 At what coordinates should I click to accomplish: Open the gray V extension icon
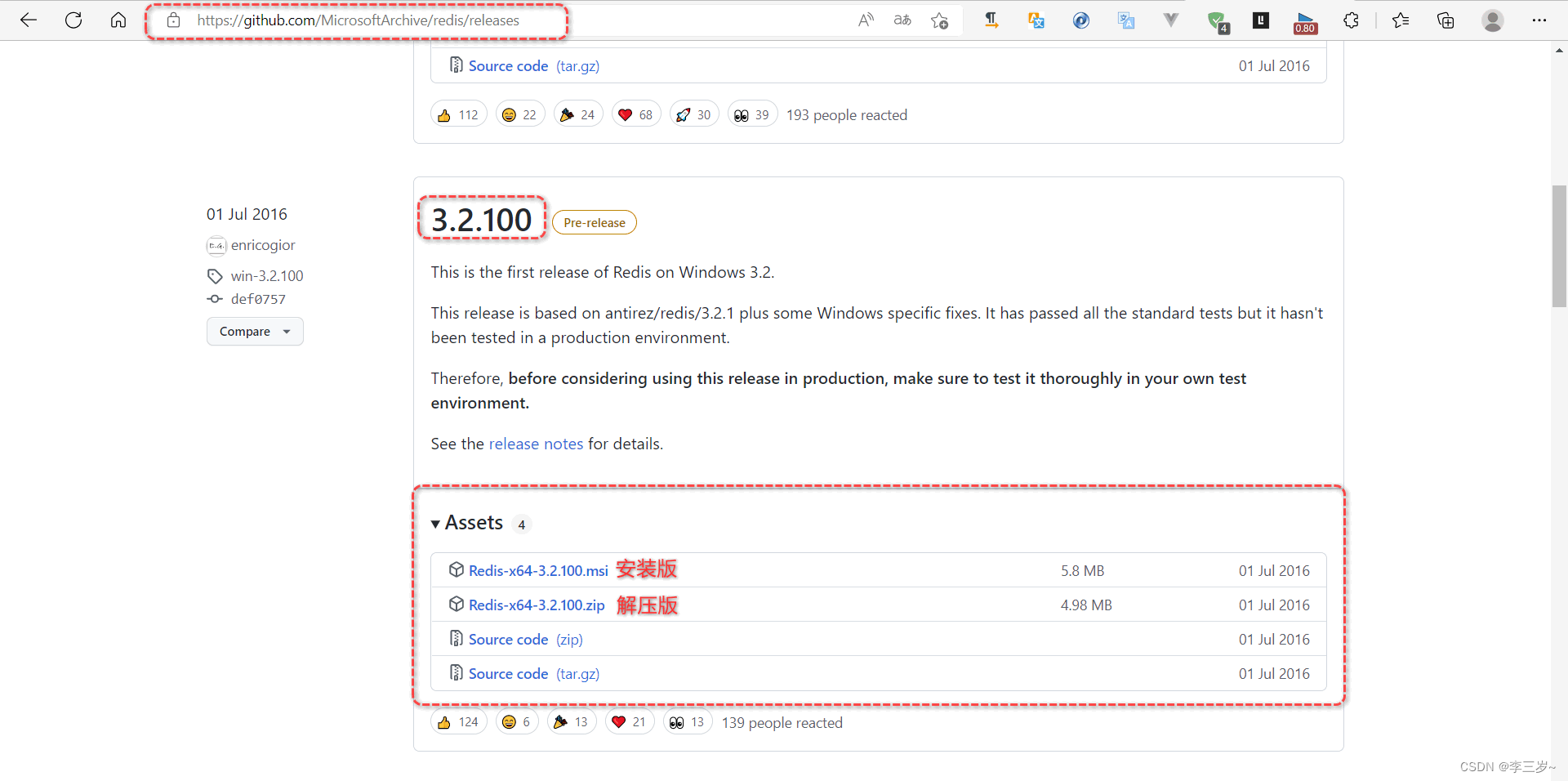coord(1171,20)
